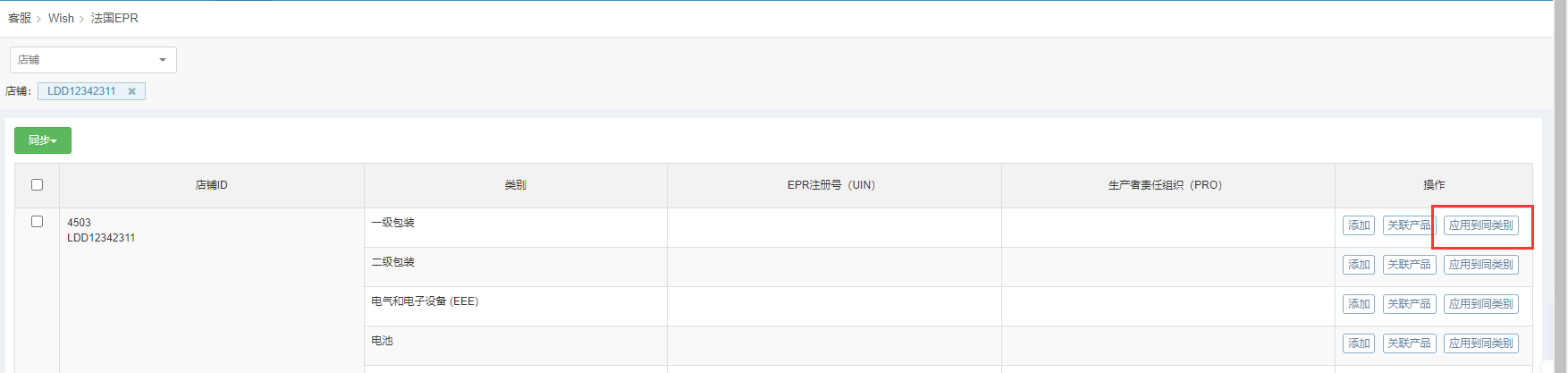This screenshot has height=373, width=1568.
Task: Click 关联产品 for 电池 row
Action: coord(1409,343)
